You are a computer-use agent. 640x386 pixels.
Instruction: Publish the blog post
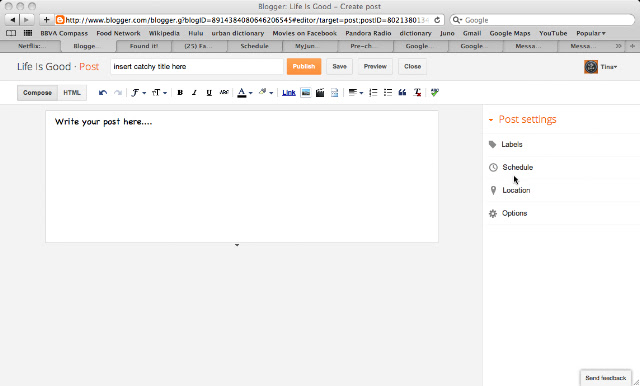304,67
